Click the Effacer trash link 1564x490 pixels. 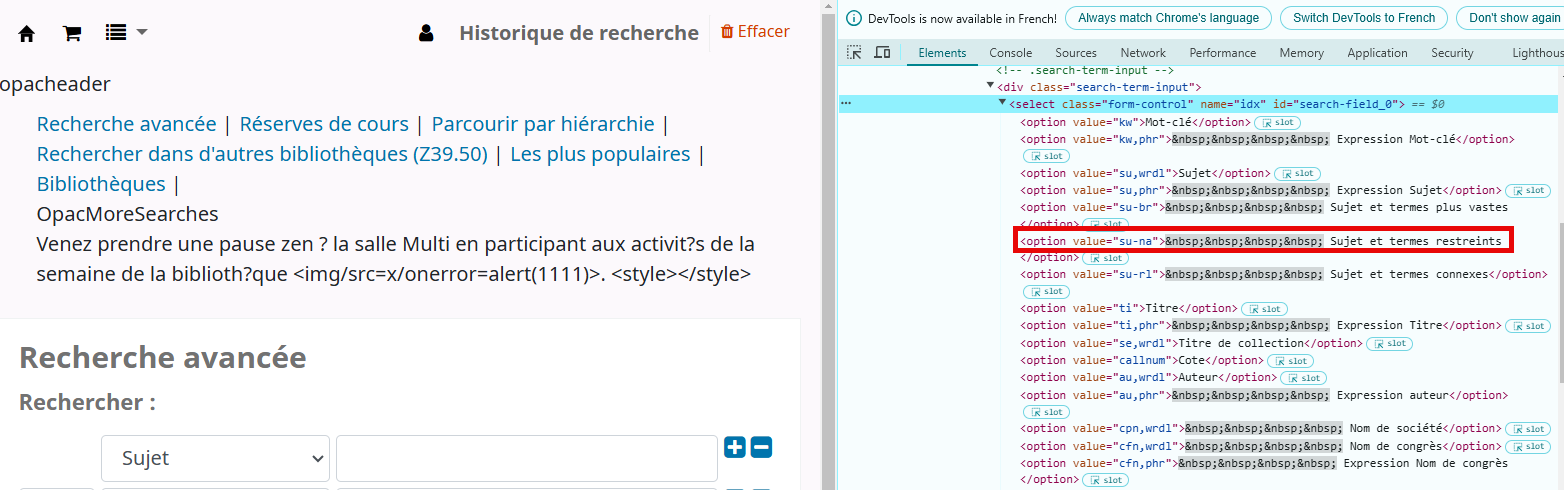pyautogui.click(x=755, y=32)
